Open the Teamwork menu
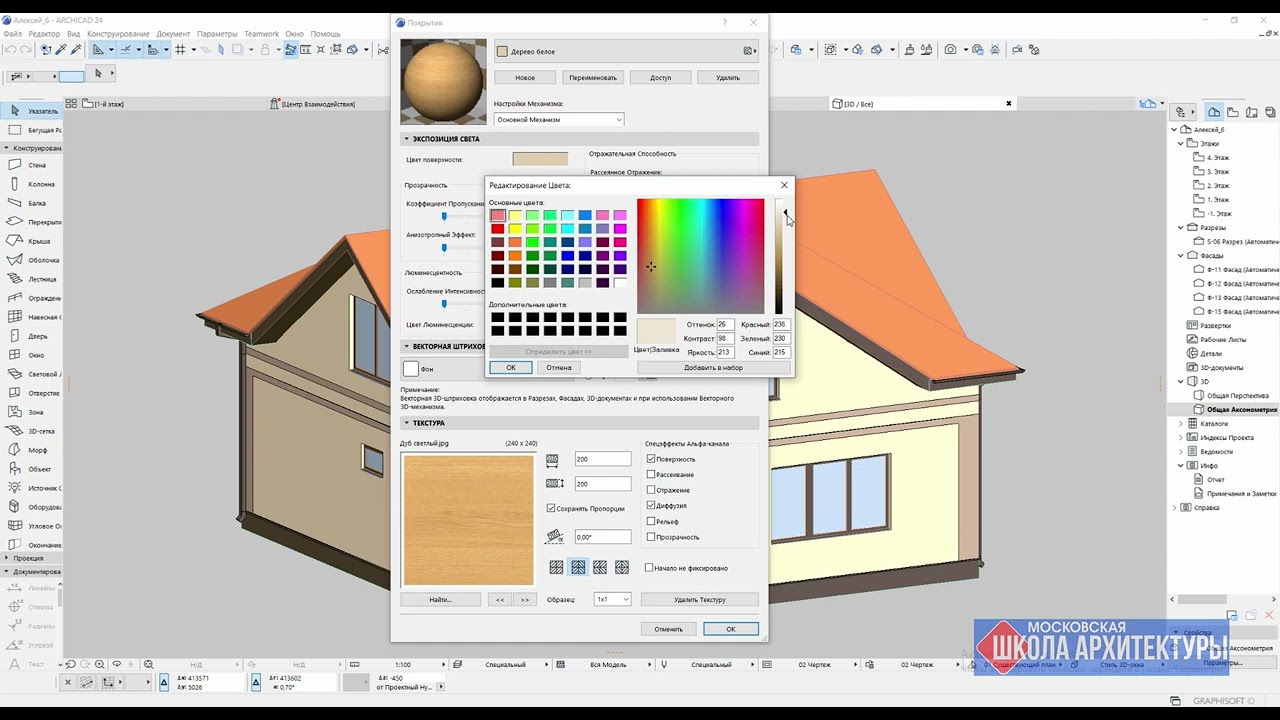The image size is (1280, 720). (x=264, y=34)
